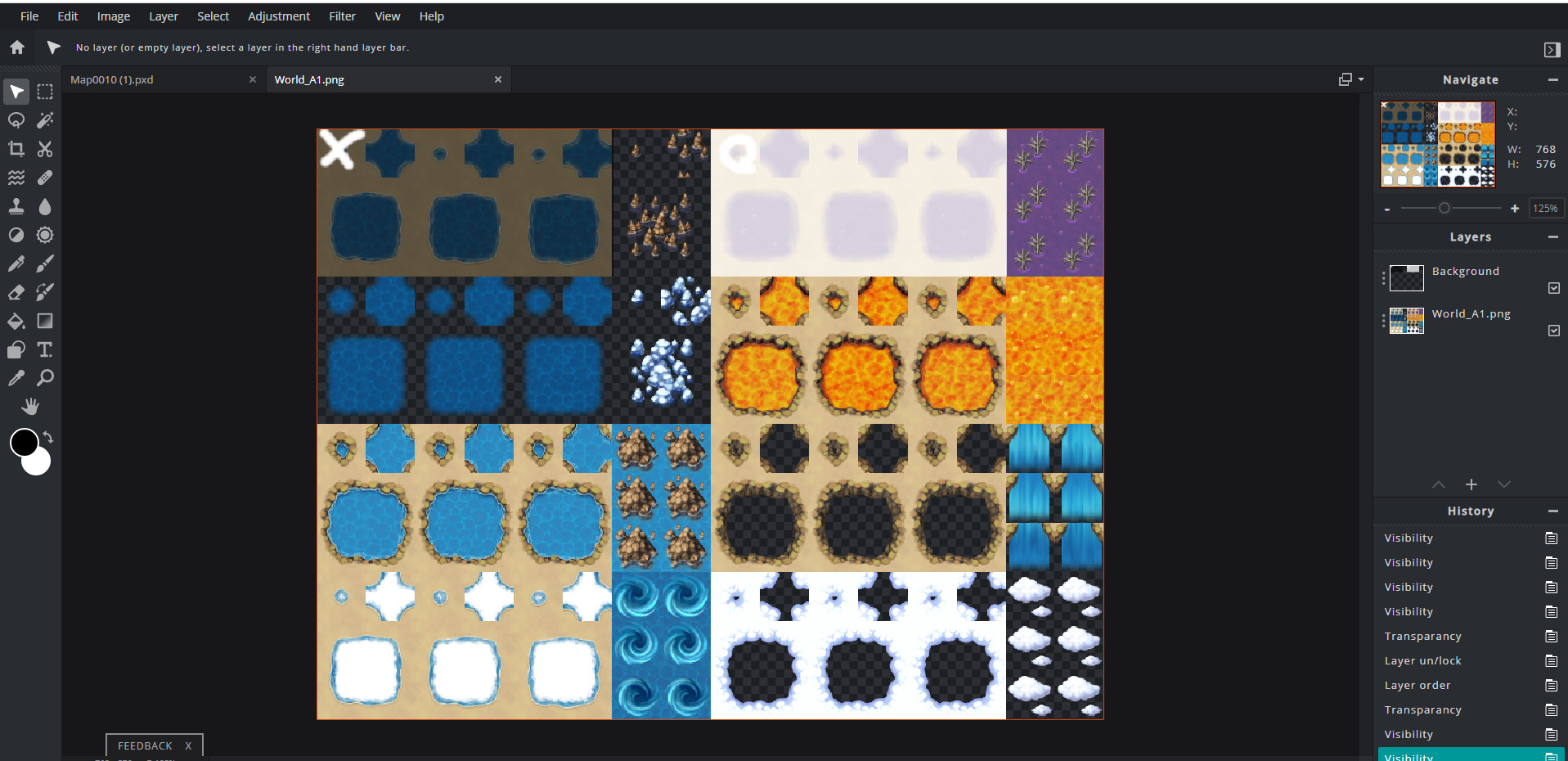This screenshot has width=1568, height=761.
Task: Select the Arrange arrow tool
Action: pyautogui.click(x=16, y=92)
